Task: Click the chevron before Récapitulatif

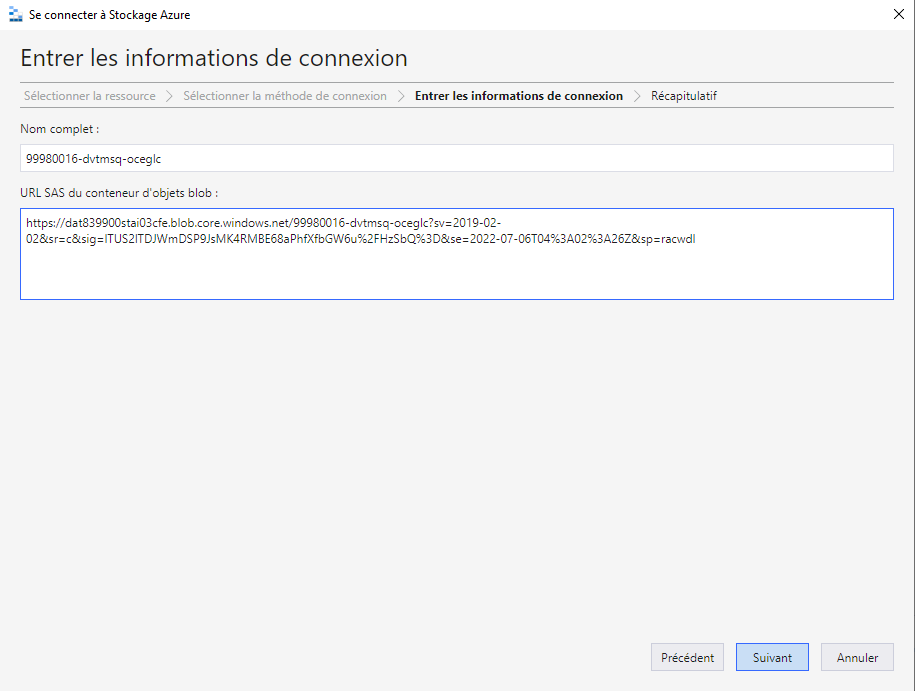Action: (637, 96)
